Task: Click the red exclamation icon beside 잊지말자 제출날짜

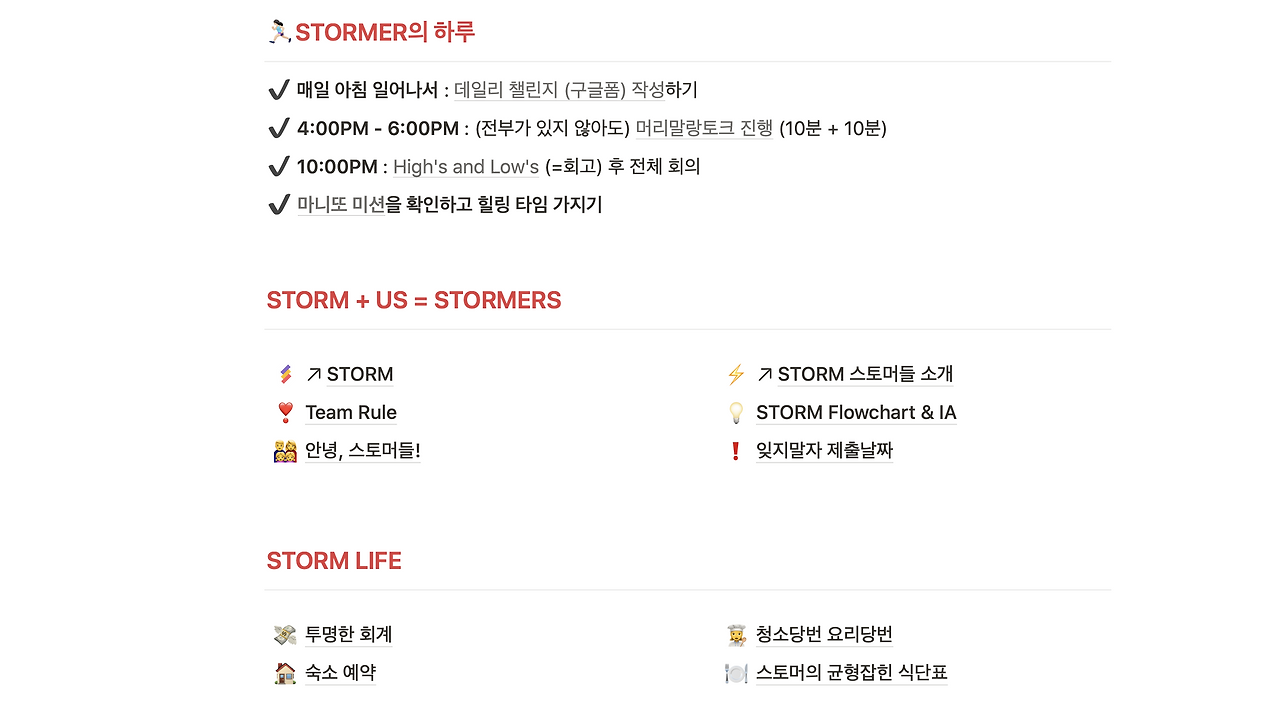Action: (x=736, y=451)
